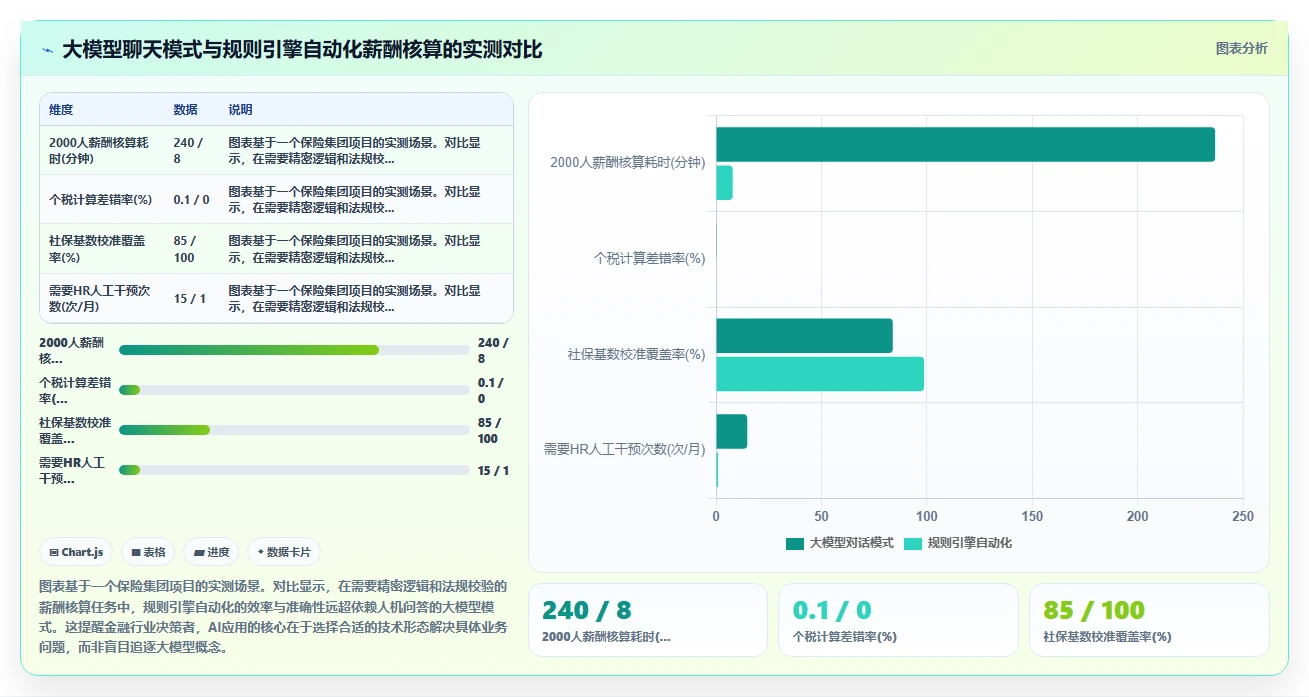Toggle the 大模型对话模式 legend entry

click(839, 543)
